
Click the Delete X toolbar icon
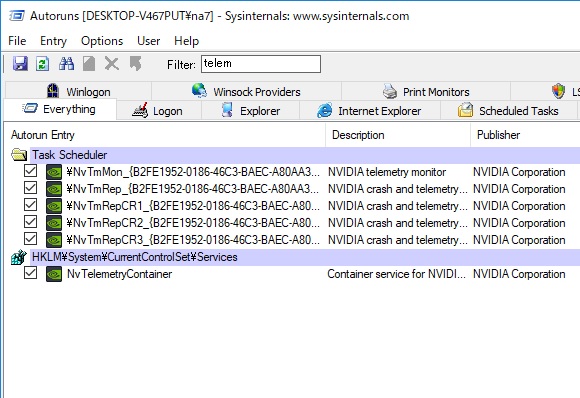coord(111,64)
